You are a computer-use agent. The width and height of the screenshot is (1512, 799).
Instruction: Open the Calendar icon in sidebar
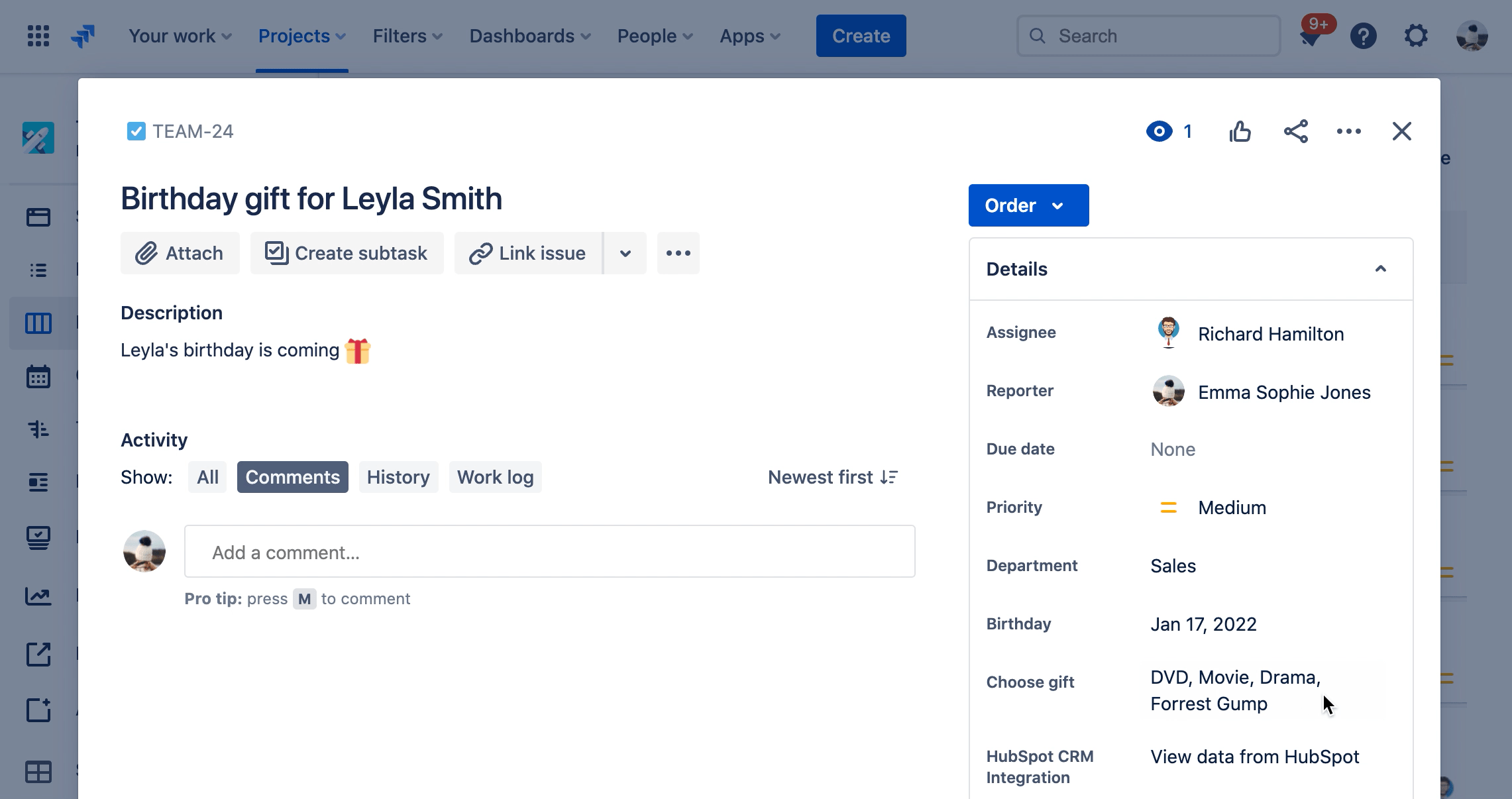38,376
